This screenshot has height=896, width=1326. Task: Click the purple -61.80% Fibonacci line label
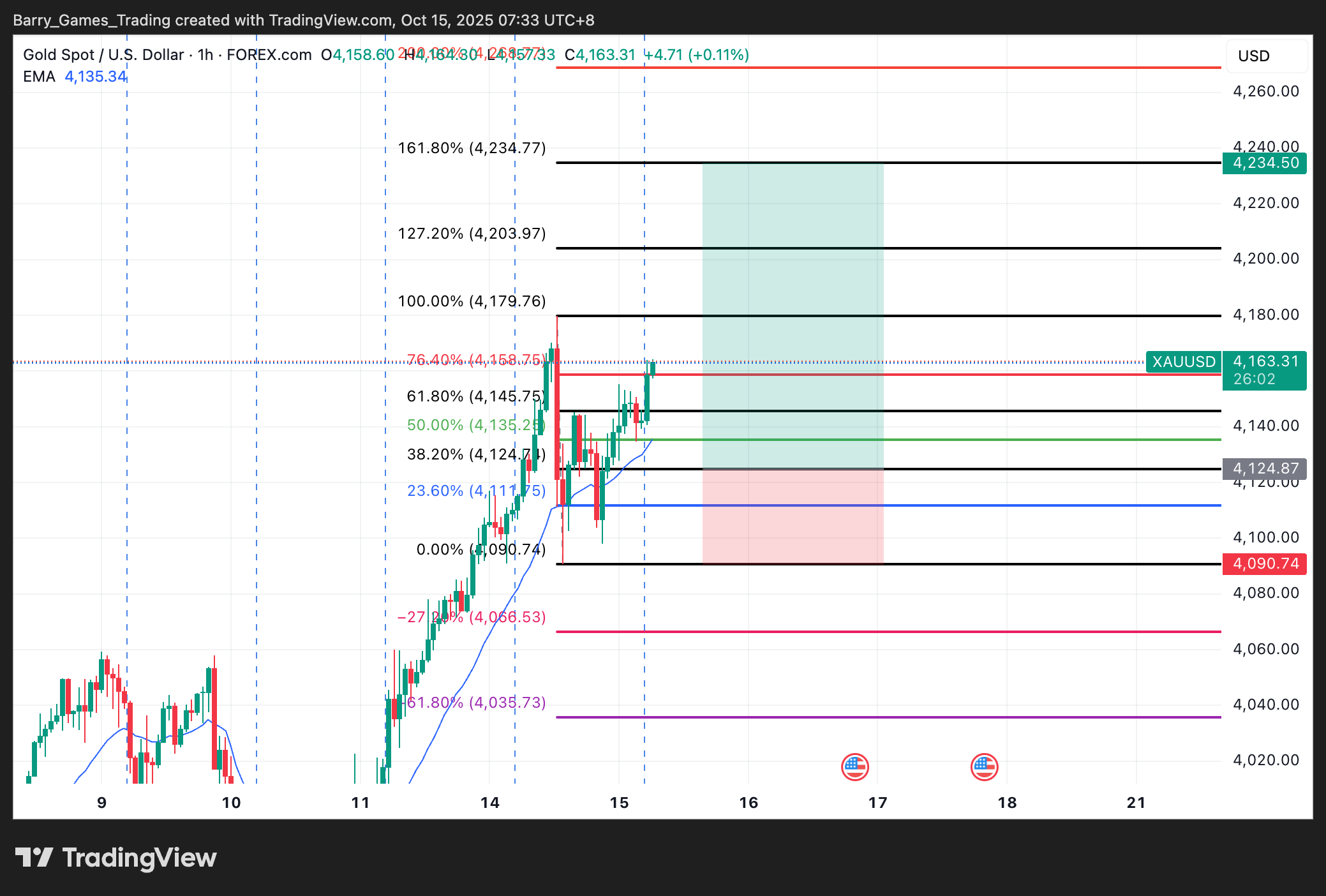[x=476, y=703]
